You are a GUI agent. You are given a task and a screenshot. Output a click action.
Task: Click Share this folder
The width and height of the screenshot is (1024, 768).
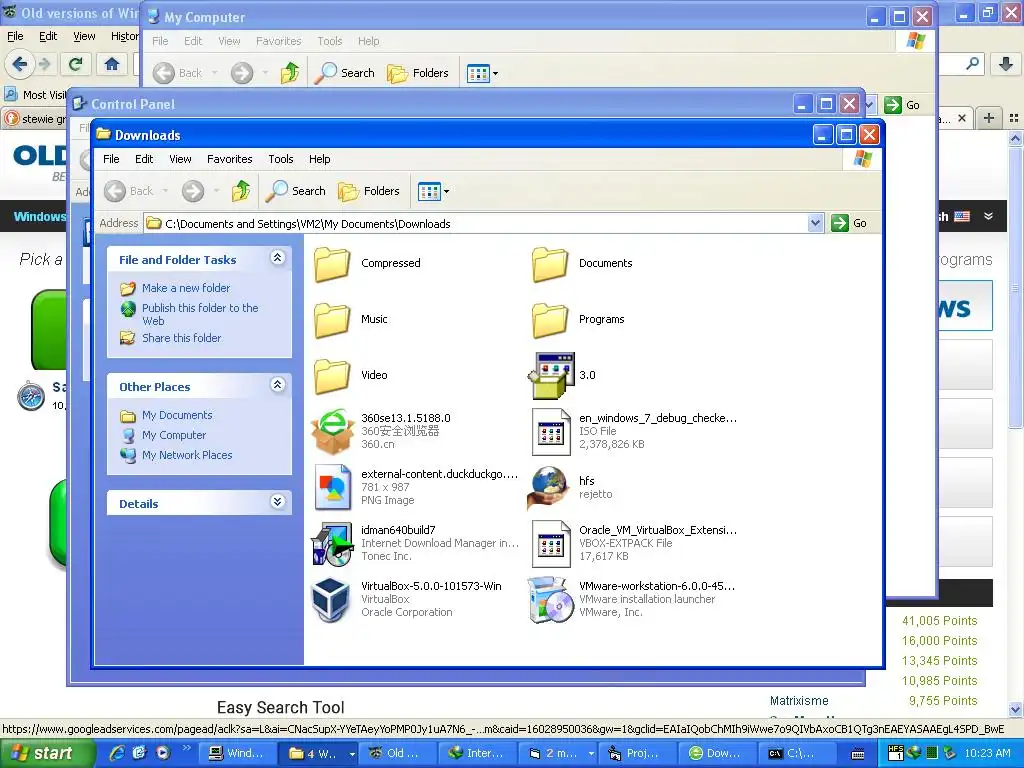(x=182, y=338)
